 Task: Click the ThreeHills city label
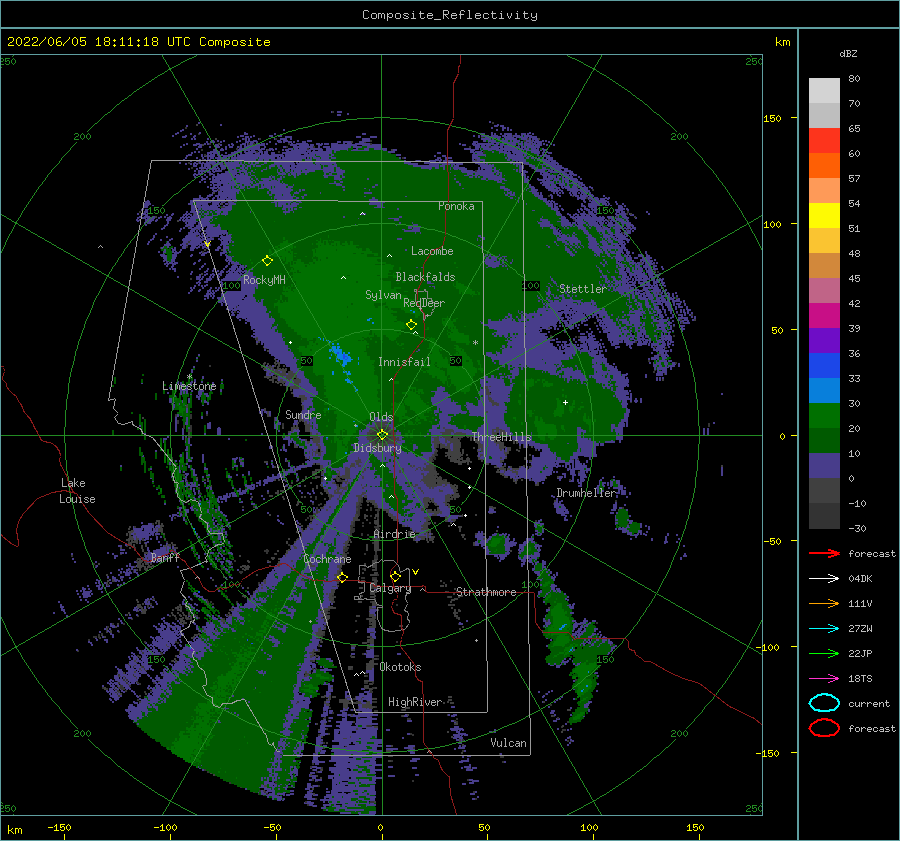[x=502, y=437]
